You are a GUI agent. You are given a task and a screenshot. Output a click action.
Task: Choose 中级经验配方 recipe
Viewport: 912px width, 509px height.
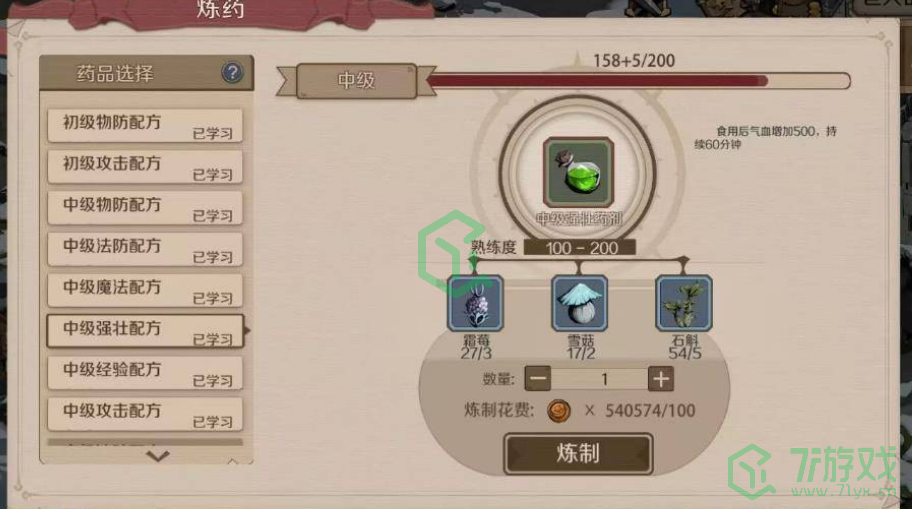point(145,372)
